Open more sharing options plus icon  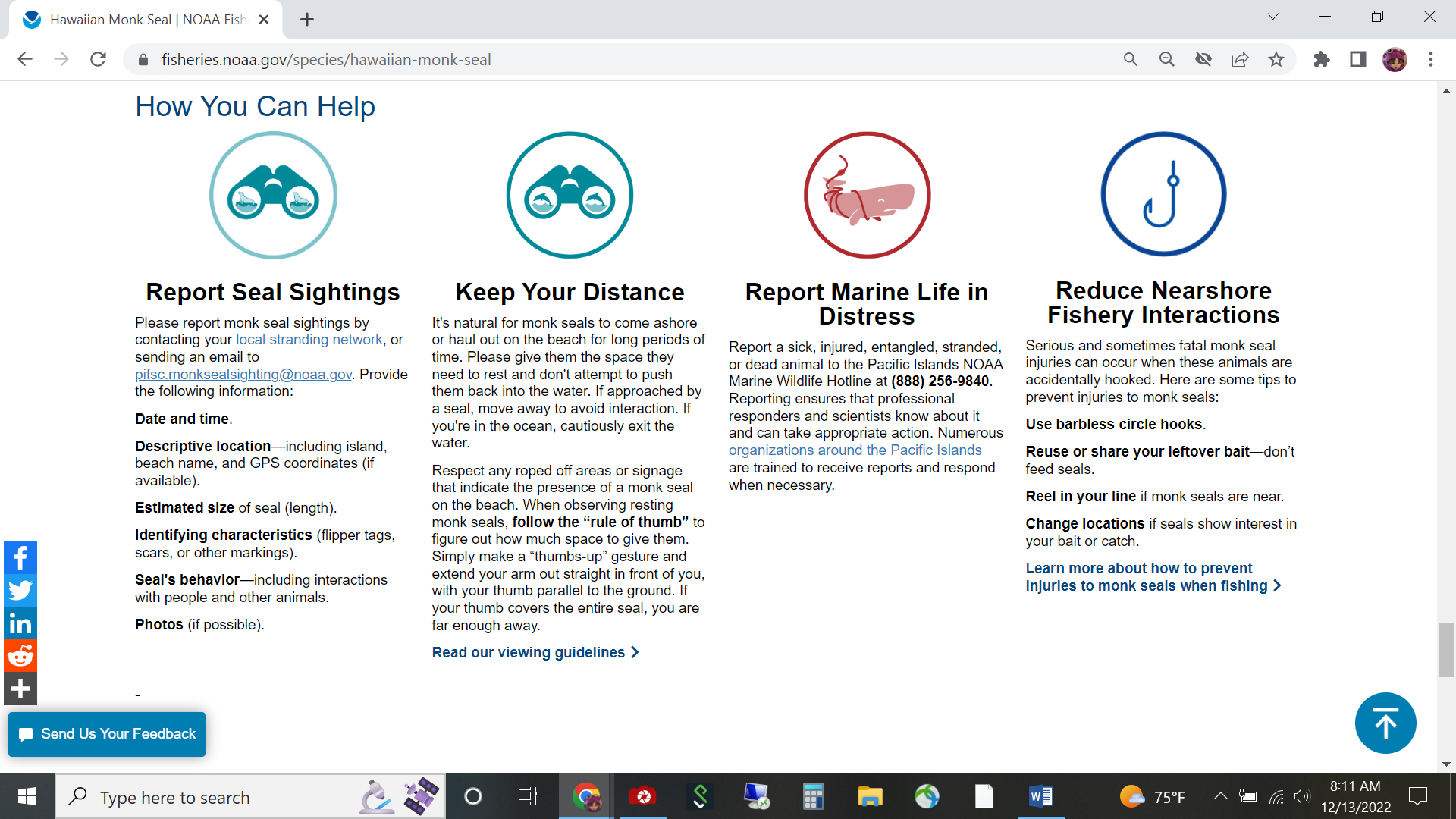pyautogui.click(x=20, y=689)
